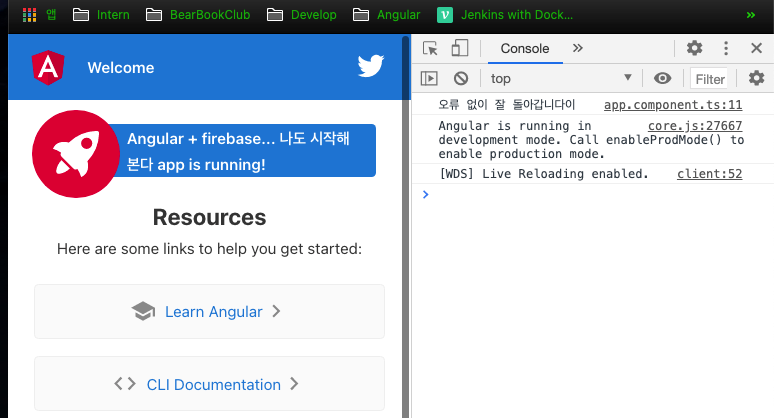Click the graduation cap icon

tap(143, 311)
